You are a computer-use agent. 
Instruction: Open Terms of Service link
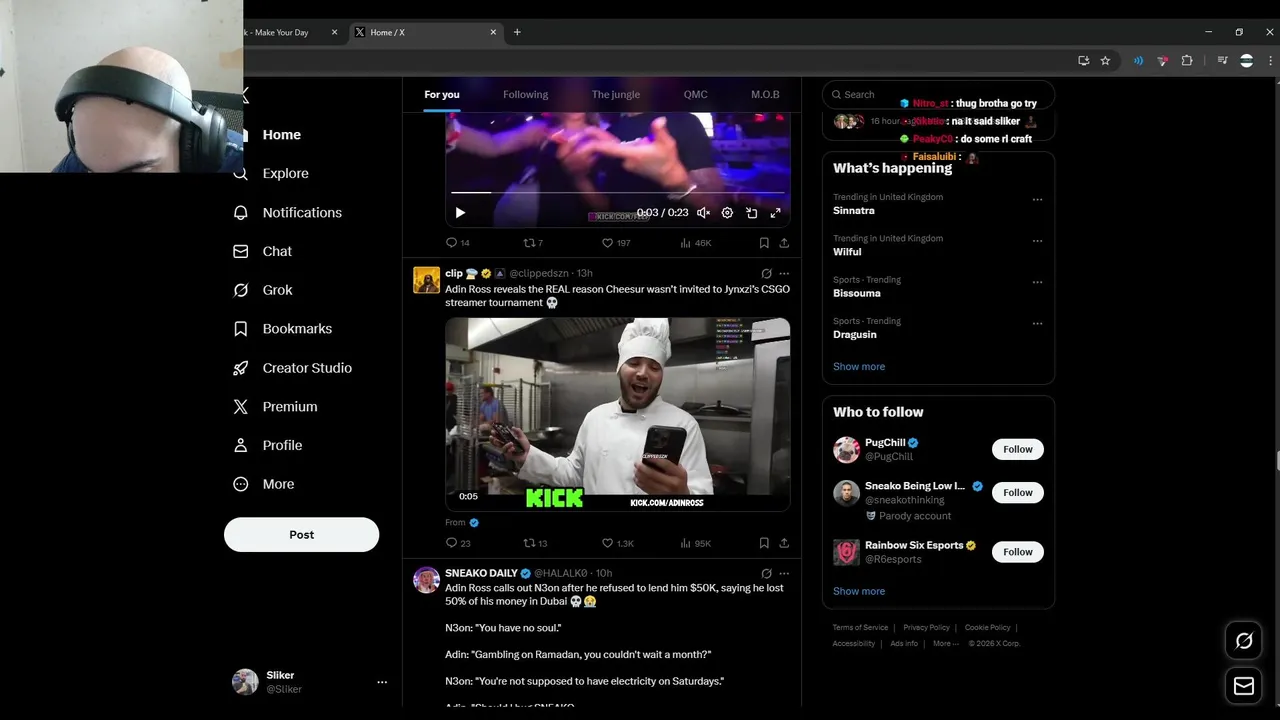860,628
